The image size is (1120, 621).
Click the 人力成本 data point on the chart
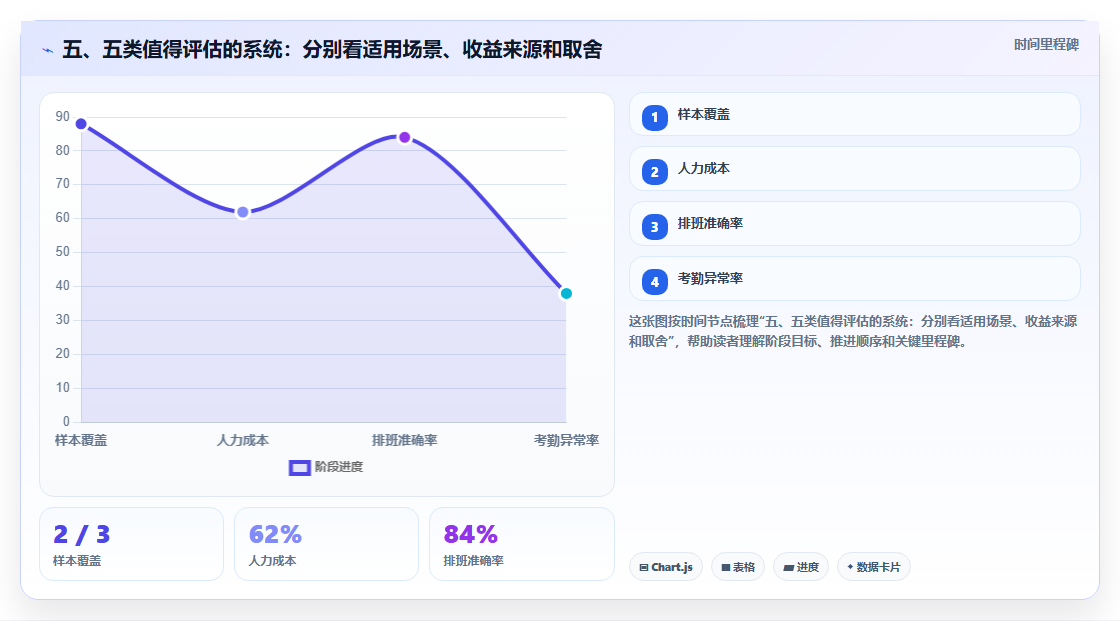pyautogui.click(x=243, y=212)
